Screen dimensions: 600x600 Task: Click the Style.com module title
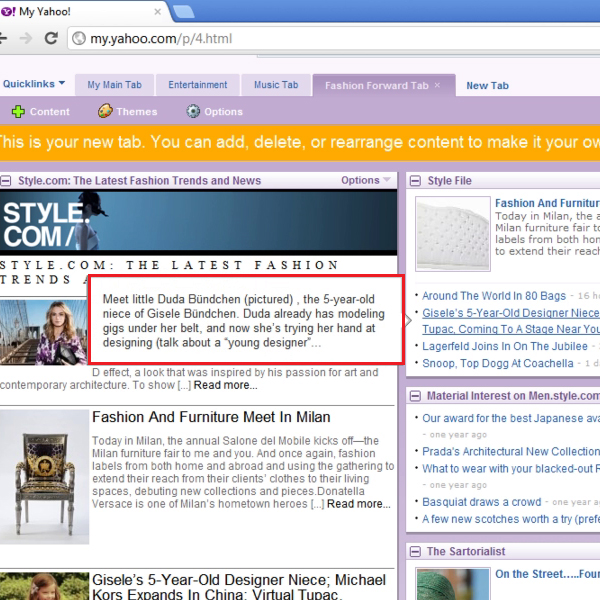click(x=139, y=181)
